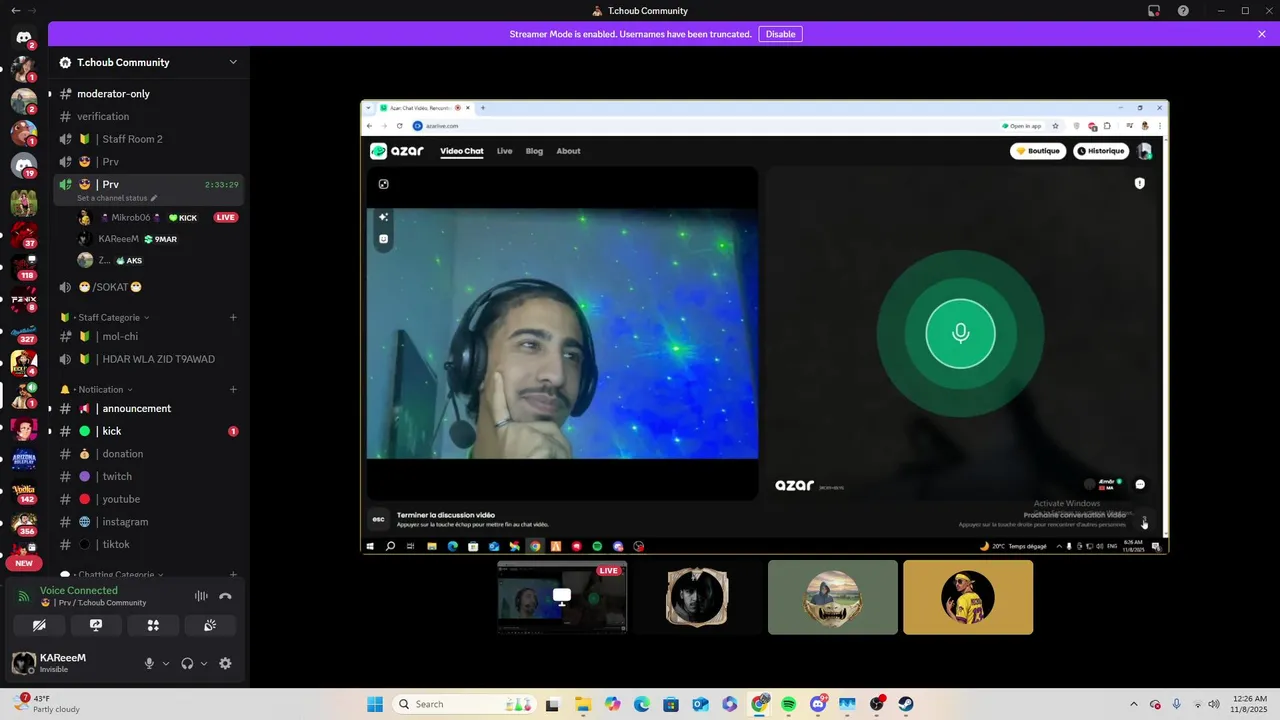Share your screen in voice panel
The image size is (1280, 720).
96,625
